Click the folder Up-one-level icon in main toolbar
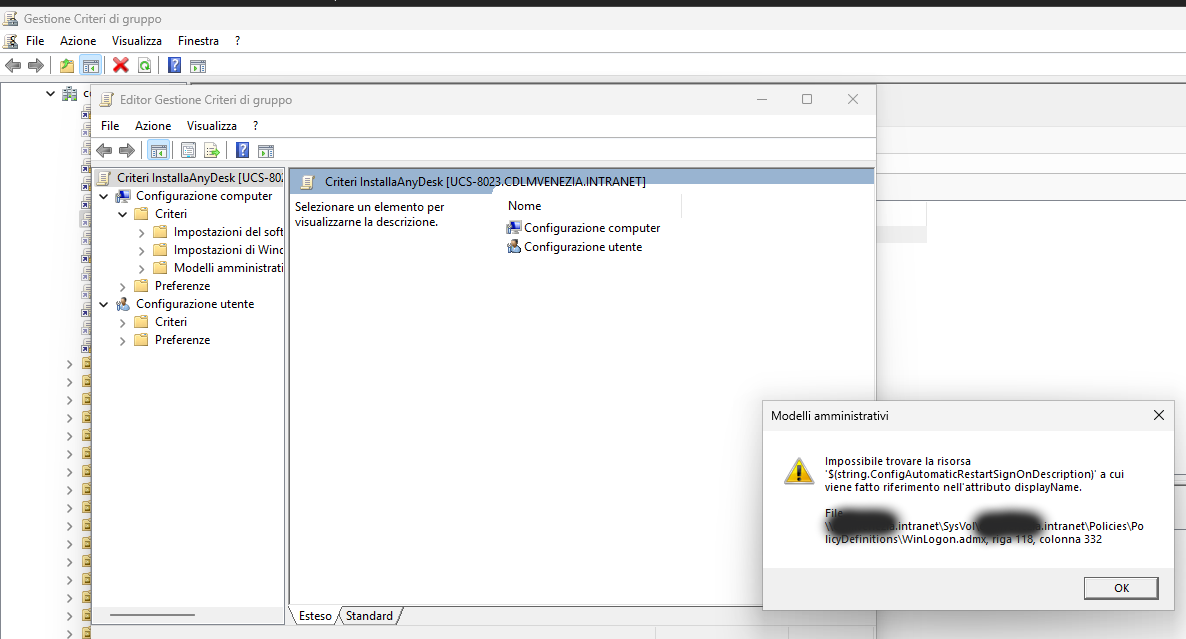Image resolution: width=1186 pixels, height=639 pixels. tap(67, 66)
